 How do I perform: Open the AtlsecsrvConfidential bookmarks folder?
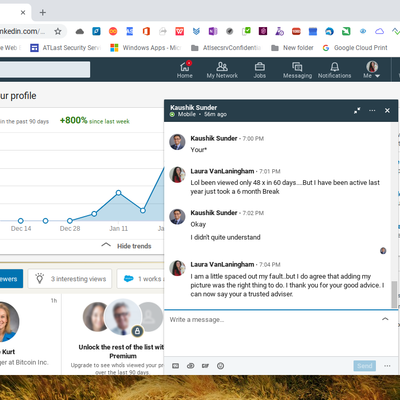[226, 48]
